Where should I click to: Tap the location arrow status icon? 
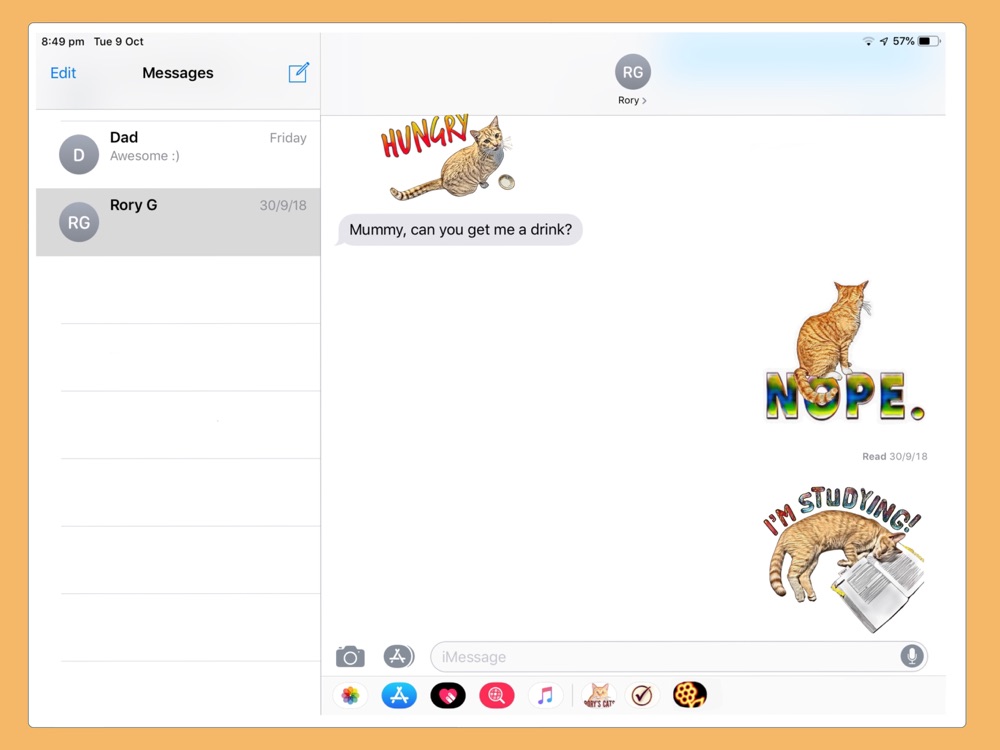884,41
